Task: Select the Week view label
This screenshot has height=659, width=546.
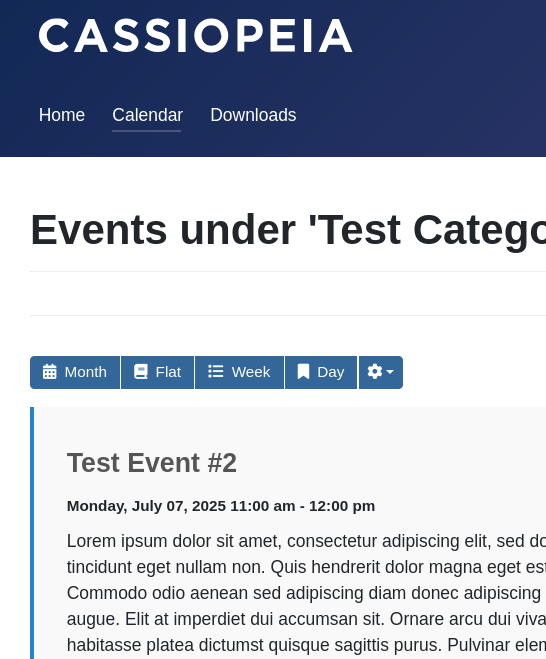Action: [251, 372]
